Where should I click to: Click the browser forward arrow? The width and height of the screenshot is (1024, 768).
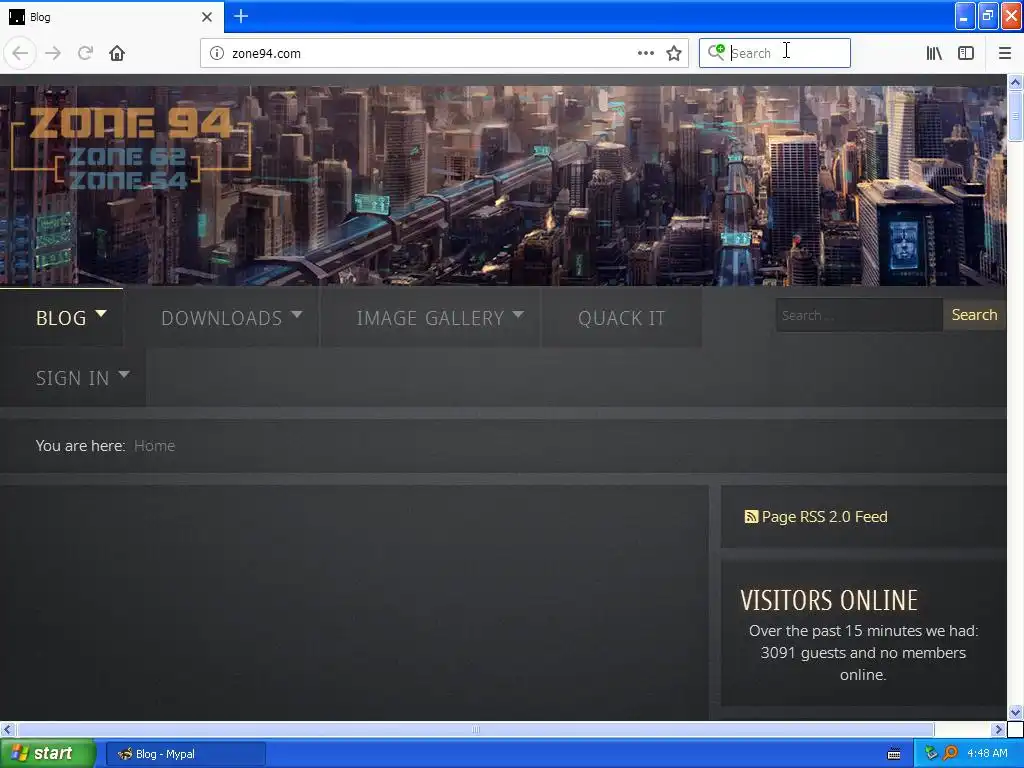[53, 53]
